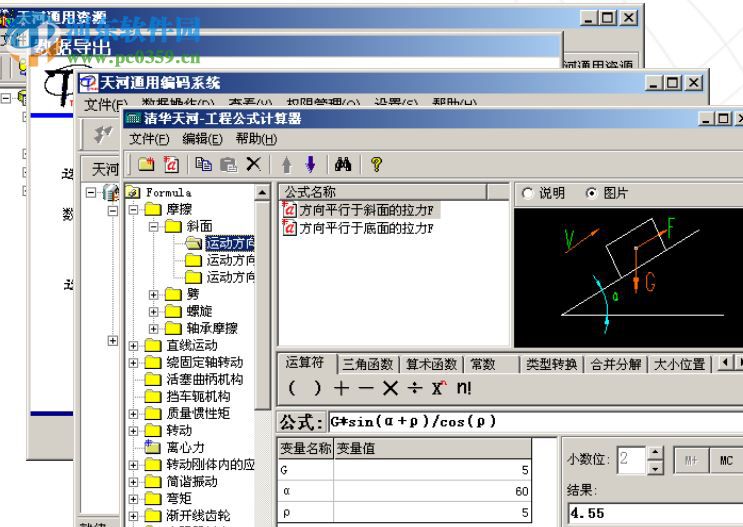Viewport: 743px width, 527px height.
Task: Select the 活塞曲柄机构 tree item
Action: click(x=205, y=379)
